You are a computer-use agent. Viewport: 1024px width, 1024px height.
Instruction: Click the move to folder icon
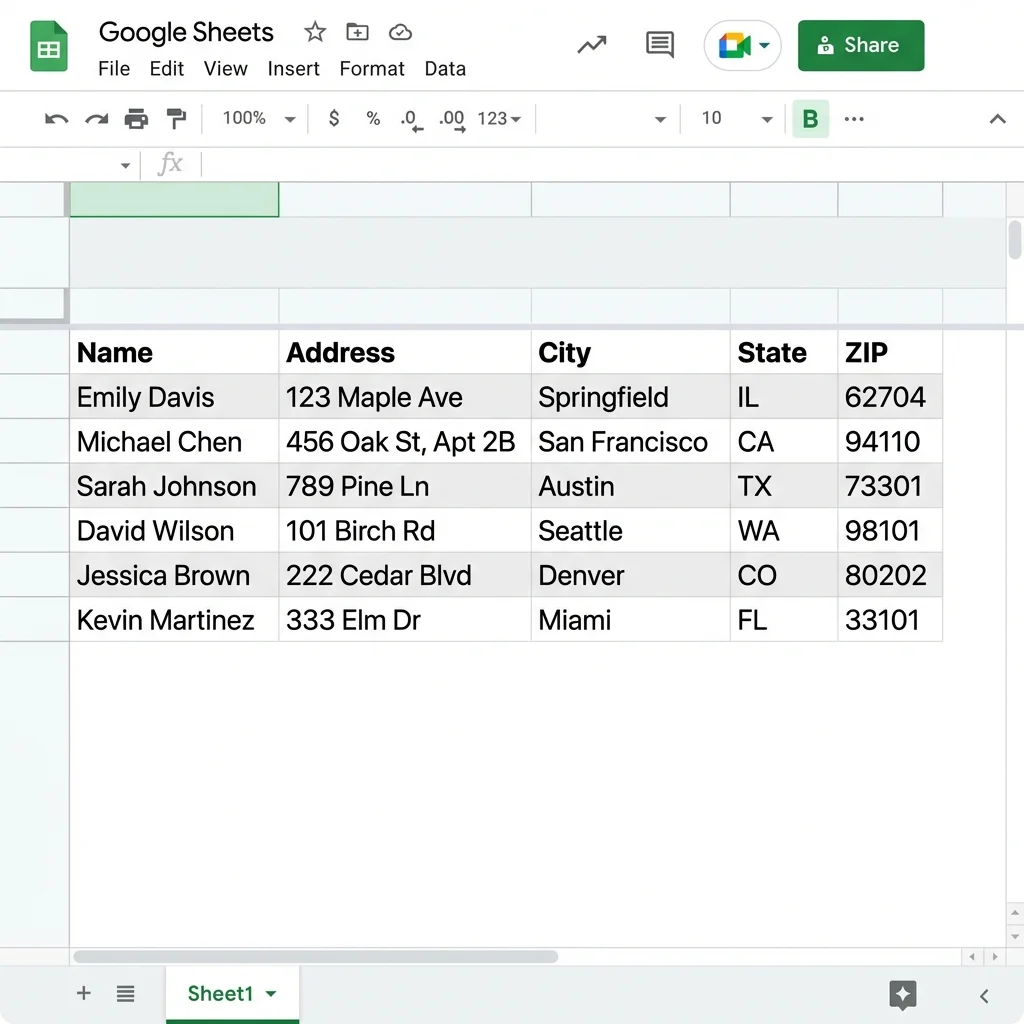coord(357,33)
